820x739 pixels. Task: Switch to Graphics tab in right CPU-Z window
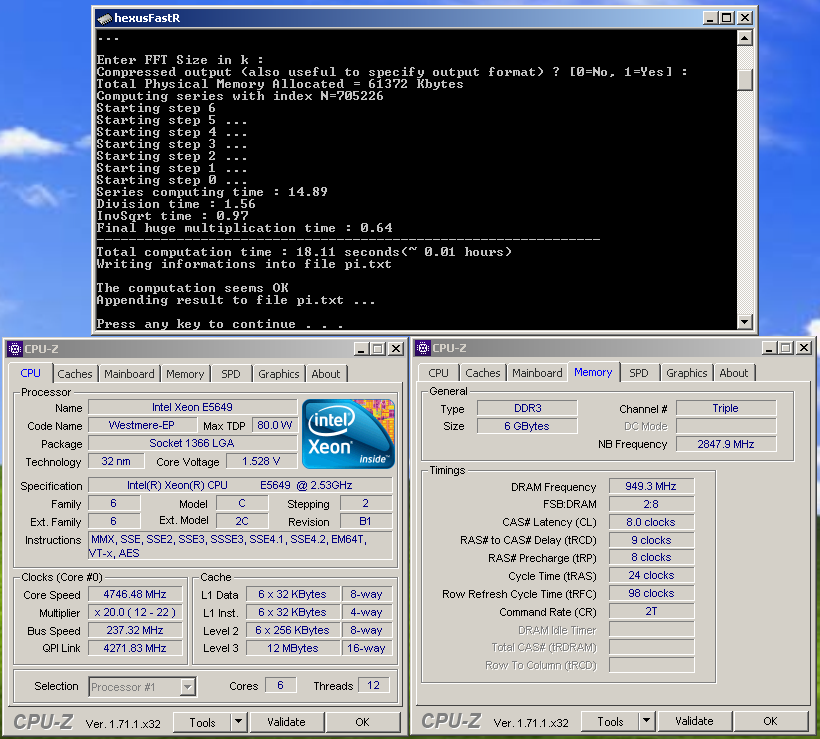coord(687,373)
